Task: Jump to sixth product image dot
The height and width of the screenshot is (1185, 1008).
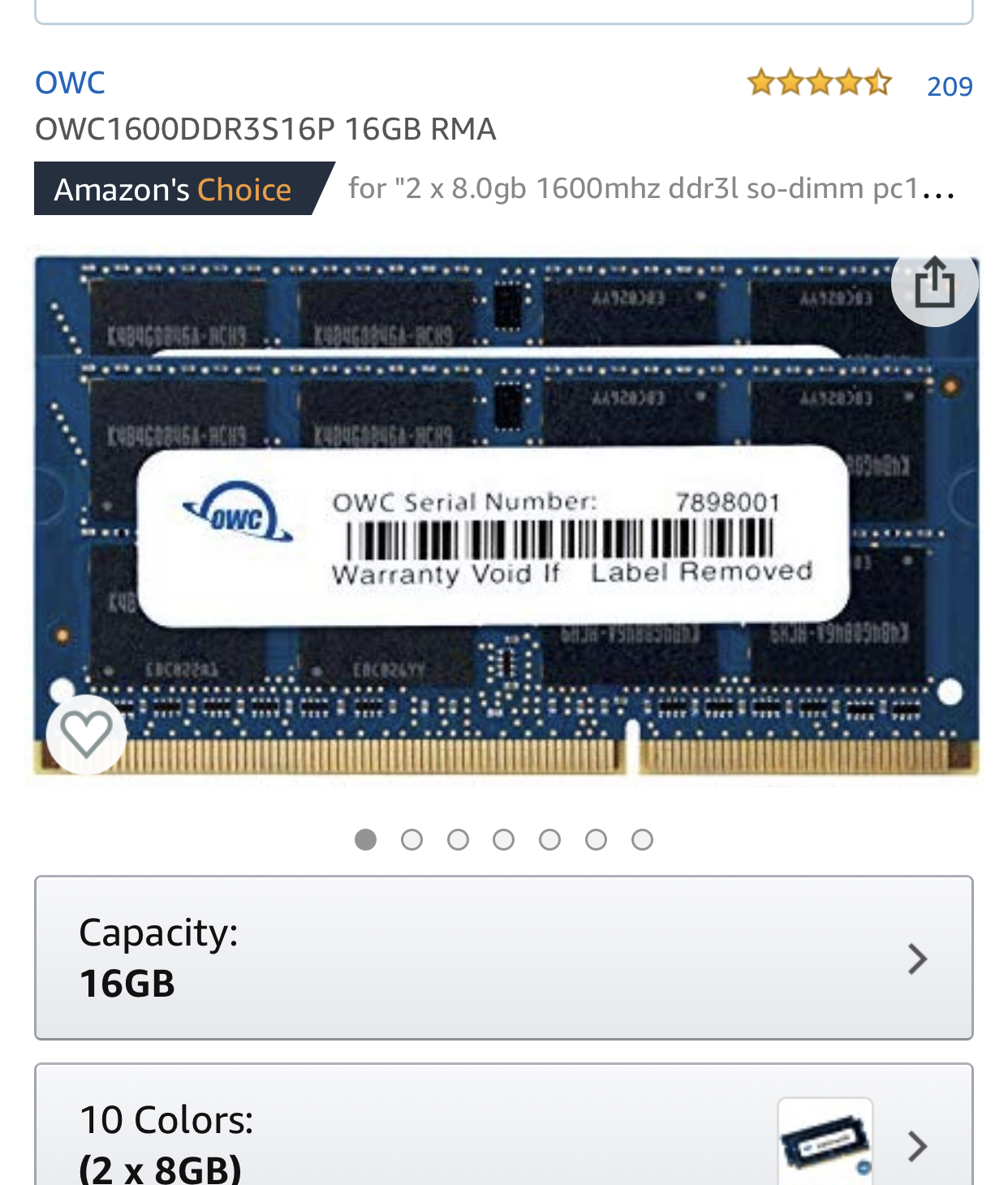Action: (596, 839)
